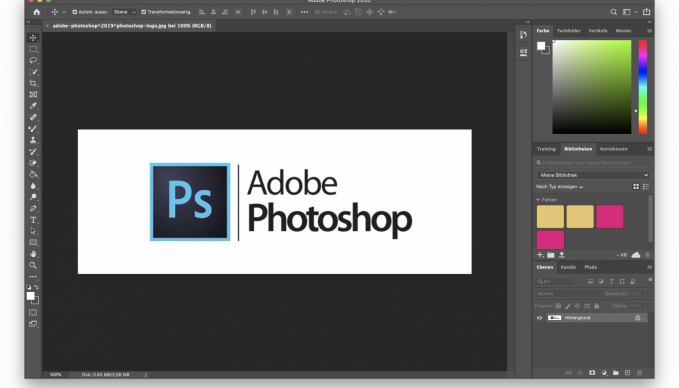Image resolution: width=679 pixels, height=388 pixels.
Task: Switch to the Kanäle tab
Action: coord(568,267)
